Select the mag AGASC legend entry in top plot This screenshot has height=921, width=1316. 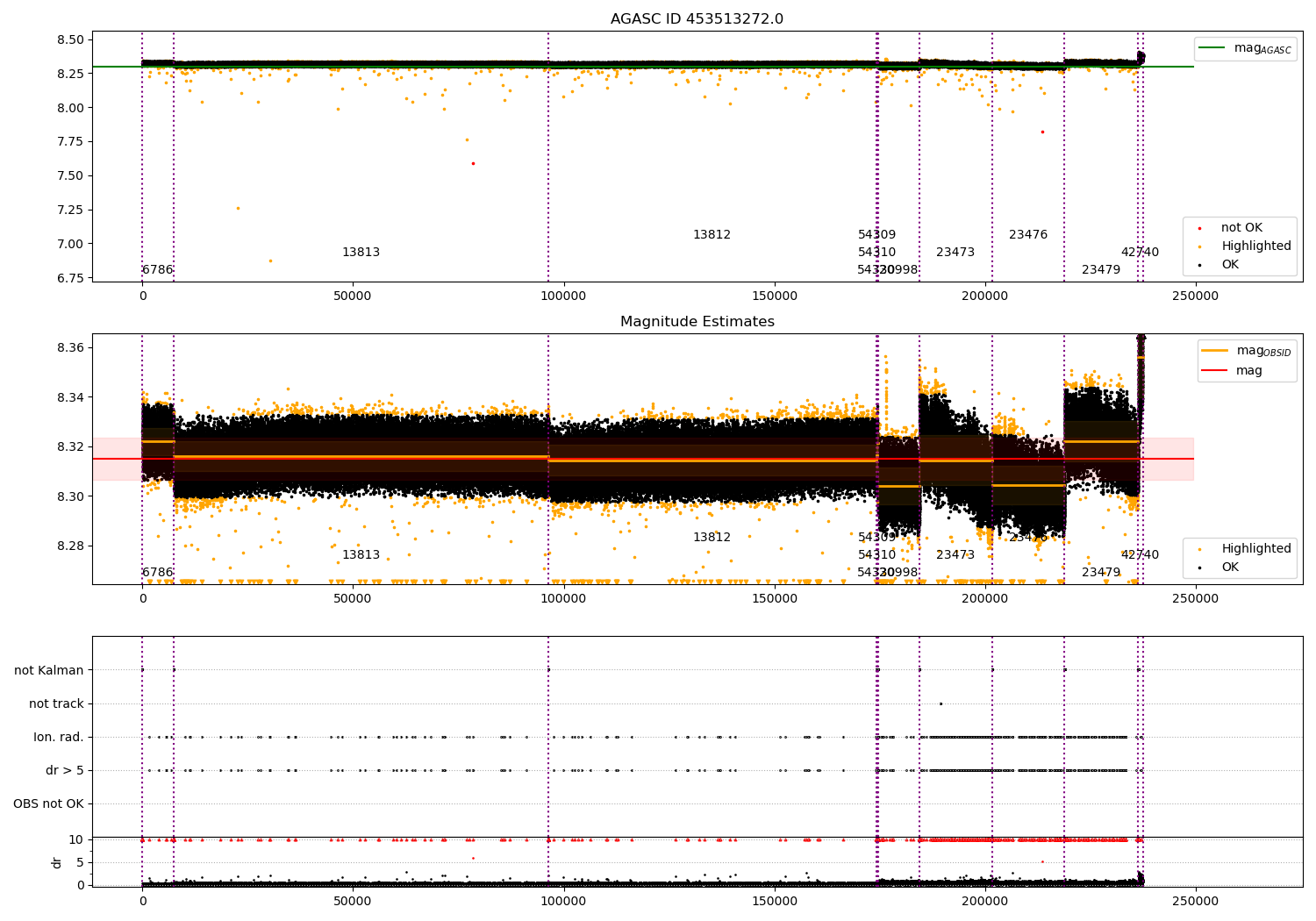[1245, 48]
